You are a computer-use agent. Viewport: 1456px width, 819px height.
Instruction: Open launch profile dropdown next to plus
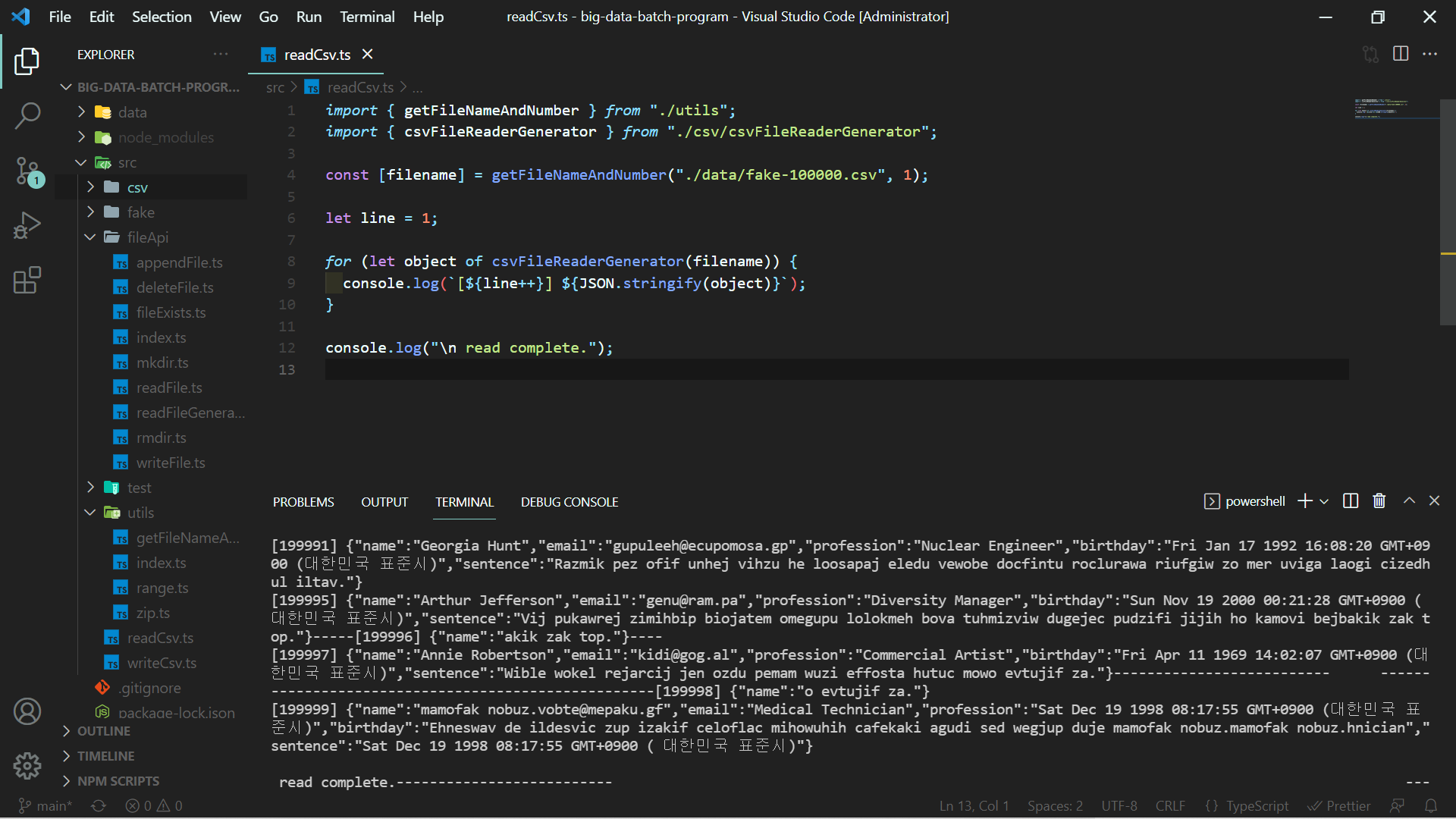point(1324,501)
